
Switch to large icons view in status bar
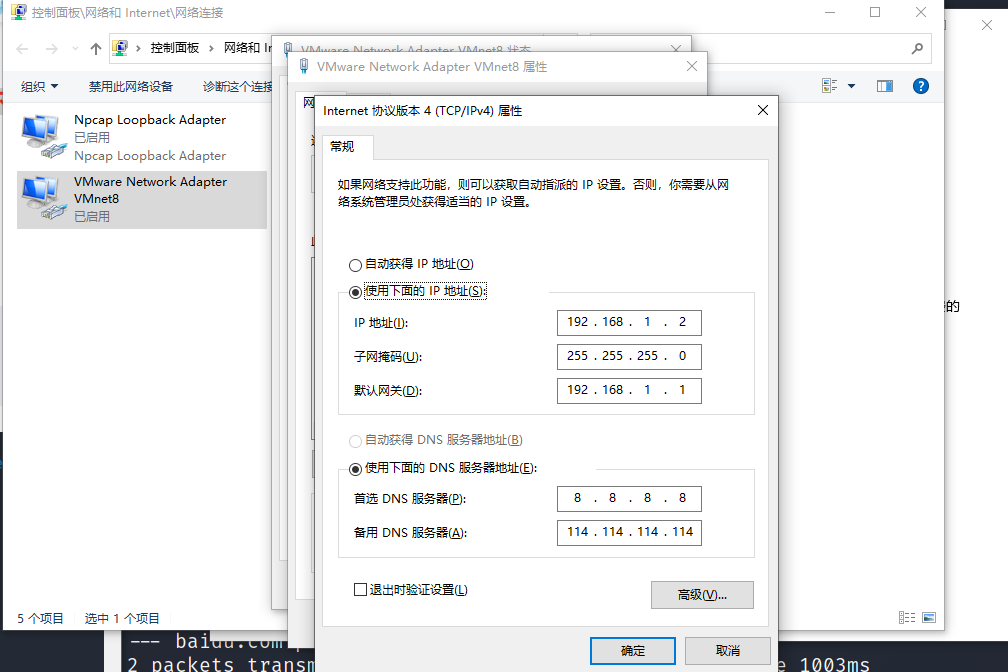(929, 617)
